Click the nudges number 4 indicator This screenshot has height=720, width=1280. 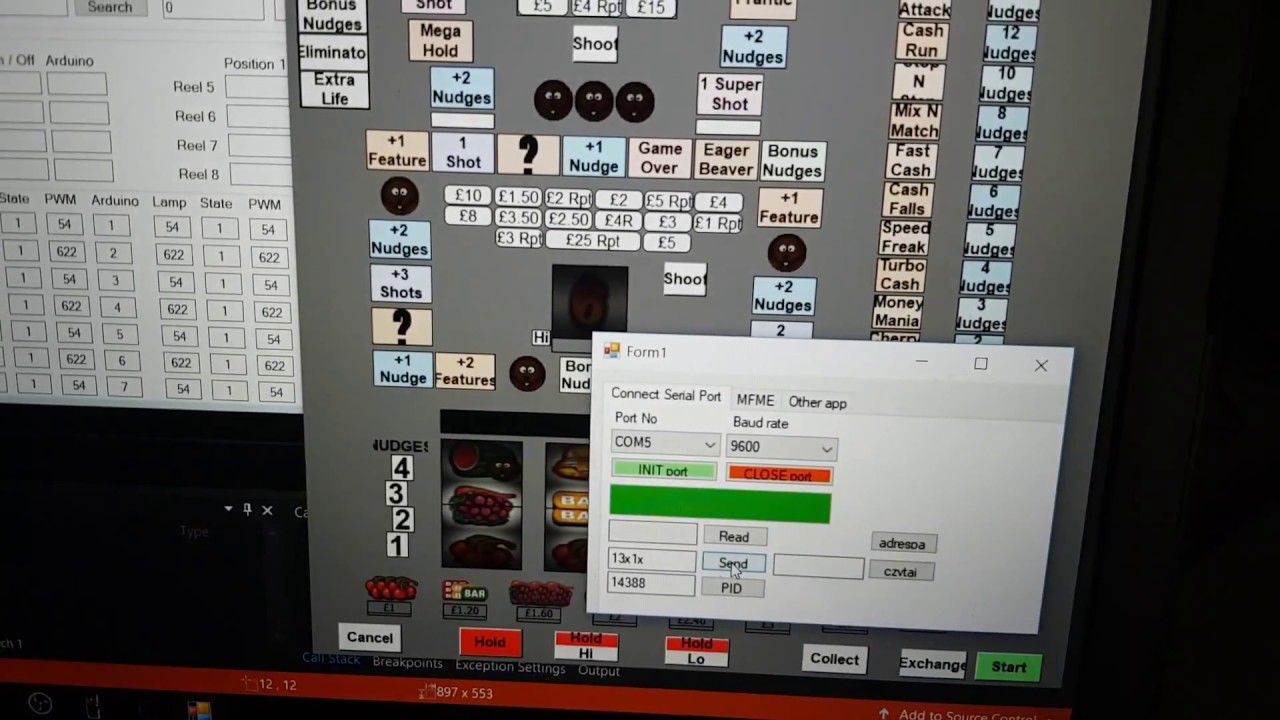click(x=401, y=468)
